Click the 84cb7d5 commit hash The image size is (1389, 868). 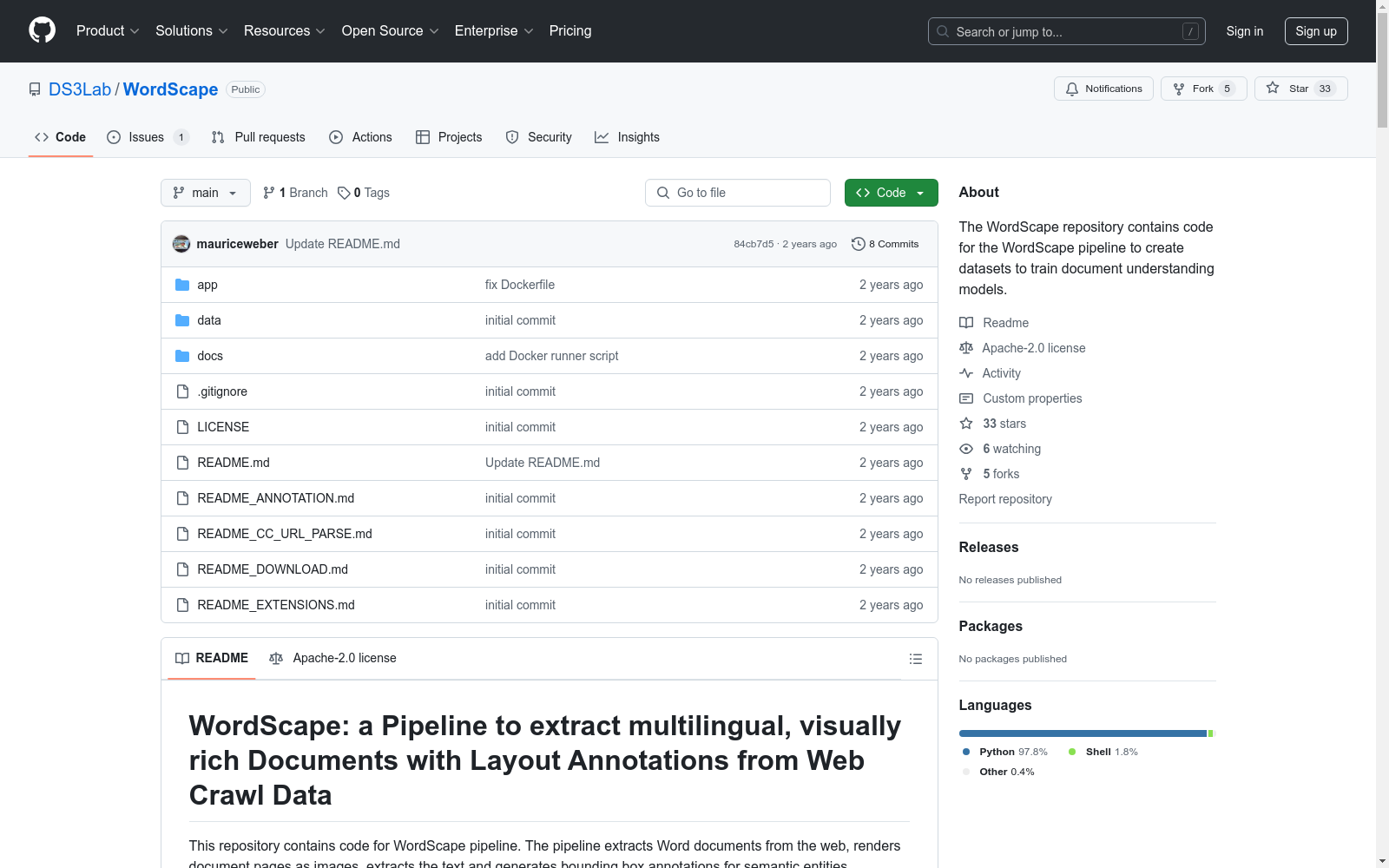coord(754,244)
